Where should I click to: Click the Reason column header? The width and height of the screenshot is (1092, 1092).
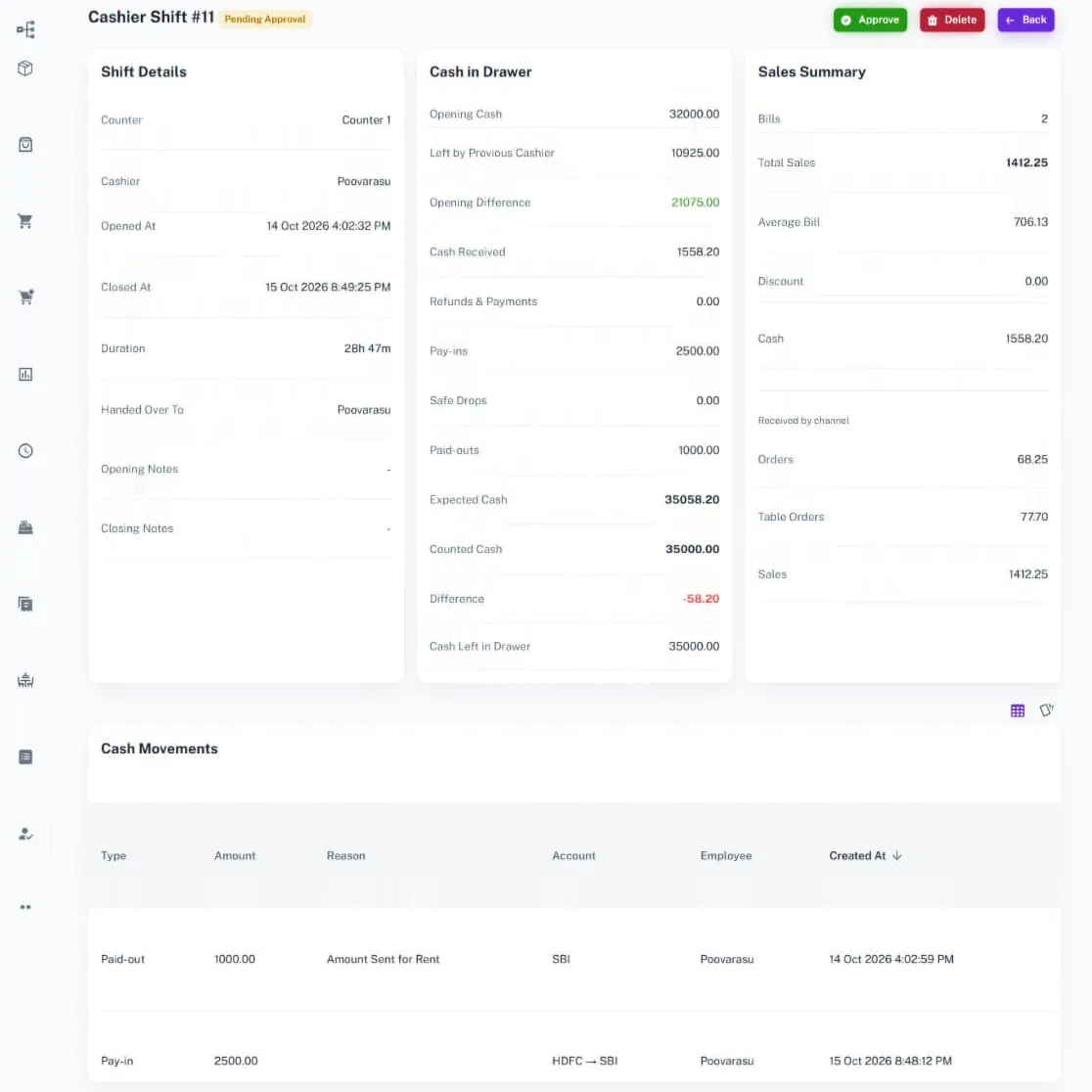pyautogui.click(x=346, y=855)
